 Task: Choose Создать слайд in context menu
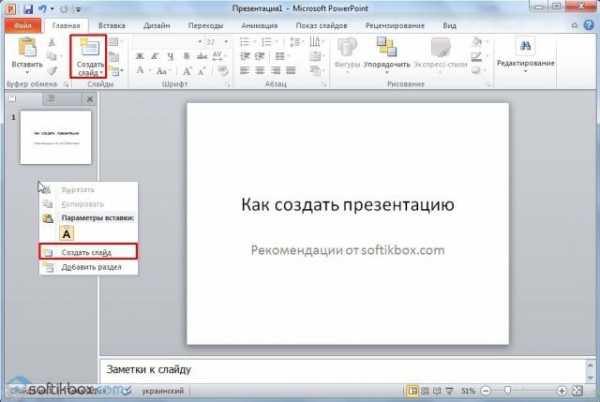(x=88, y=252)
